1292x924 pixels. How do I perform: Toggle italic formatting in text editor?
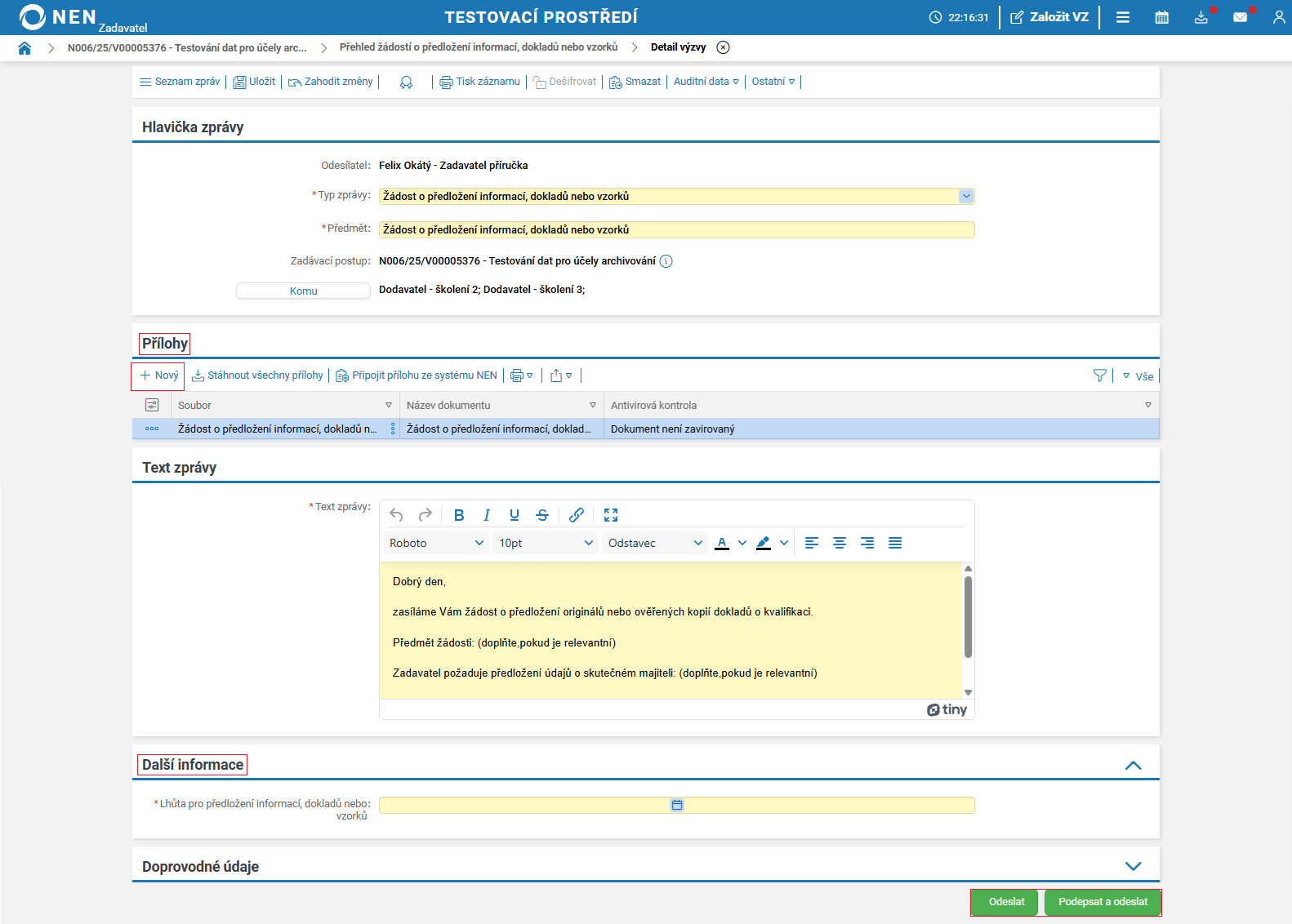click(487, 515)
